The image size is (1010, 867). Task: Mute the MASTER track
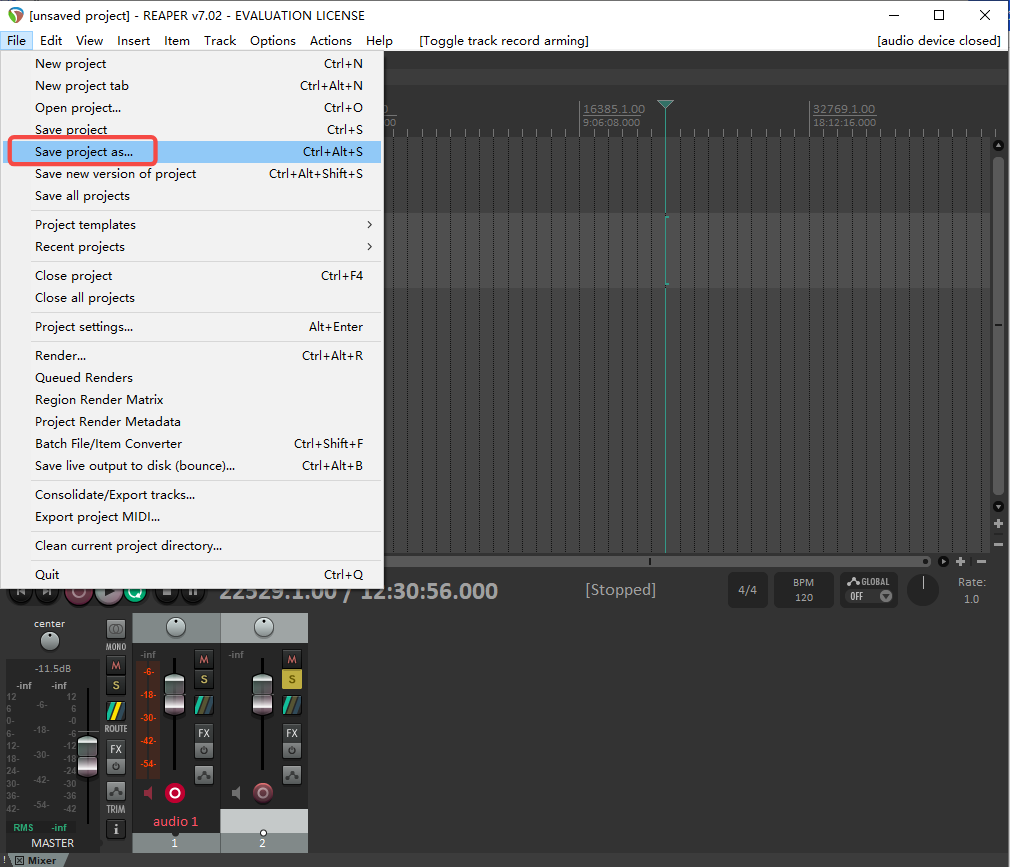116,665
